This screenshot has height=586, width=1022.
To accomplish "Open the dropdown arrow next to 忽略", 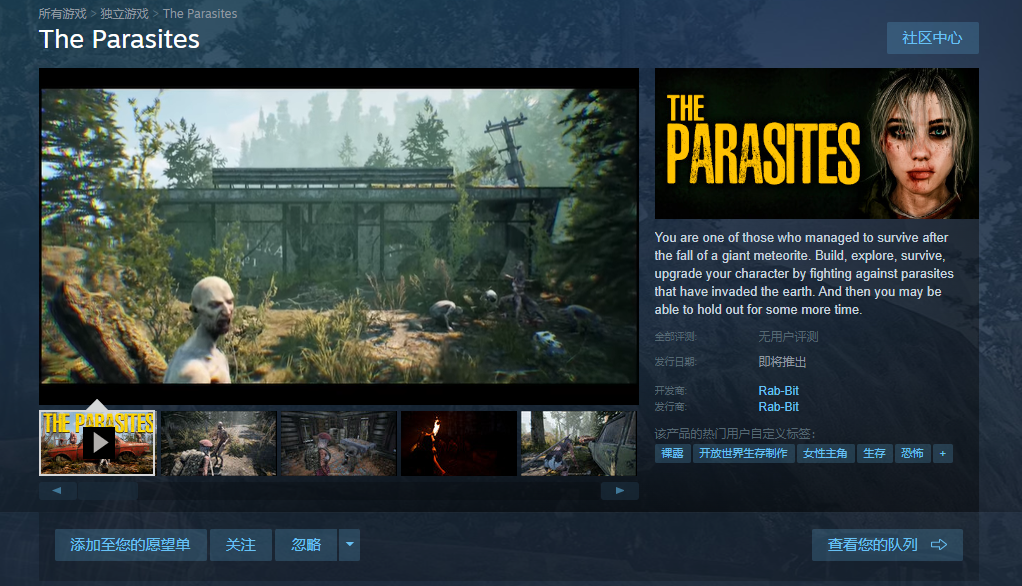I will point(349,545).
